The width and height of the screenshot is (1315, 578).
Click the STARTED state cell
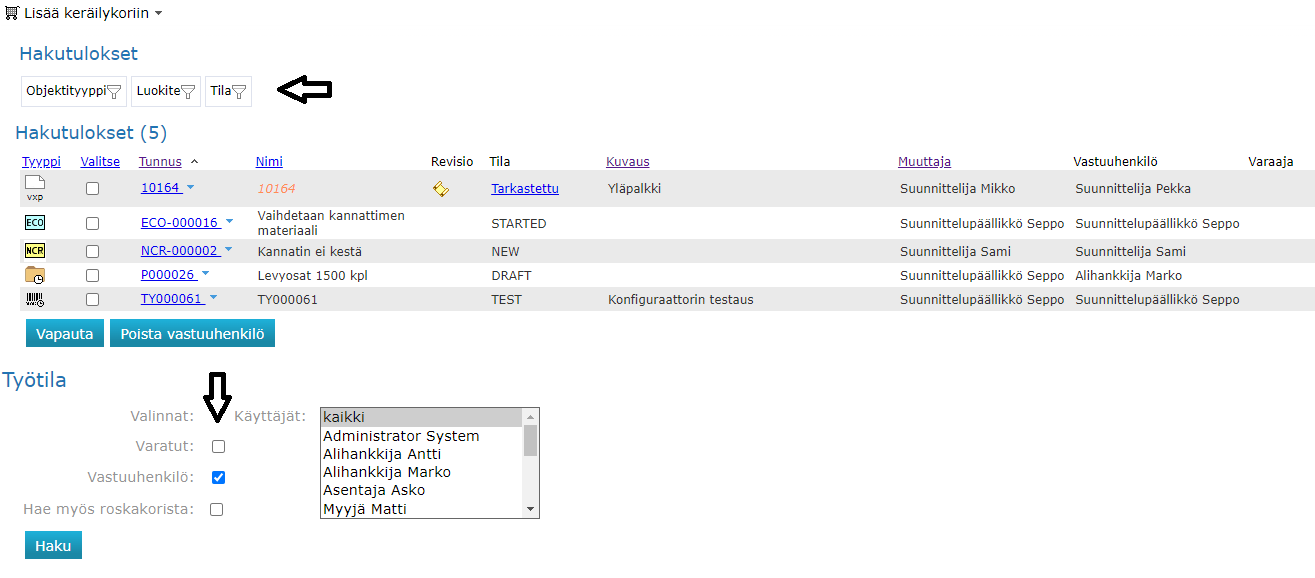point(518,223)
